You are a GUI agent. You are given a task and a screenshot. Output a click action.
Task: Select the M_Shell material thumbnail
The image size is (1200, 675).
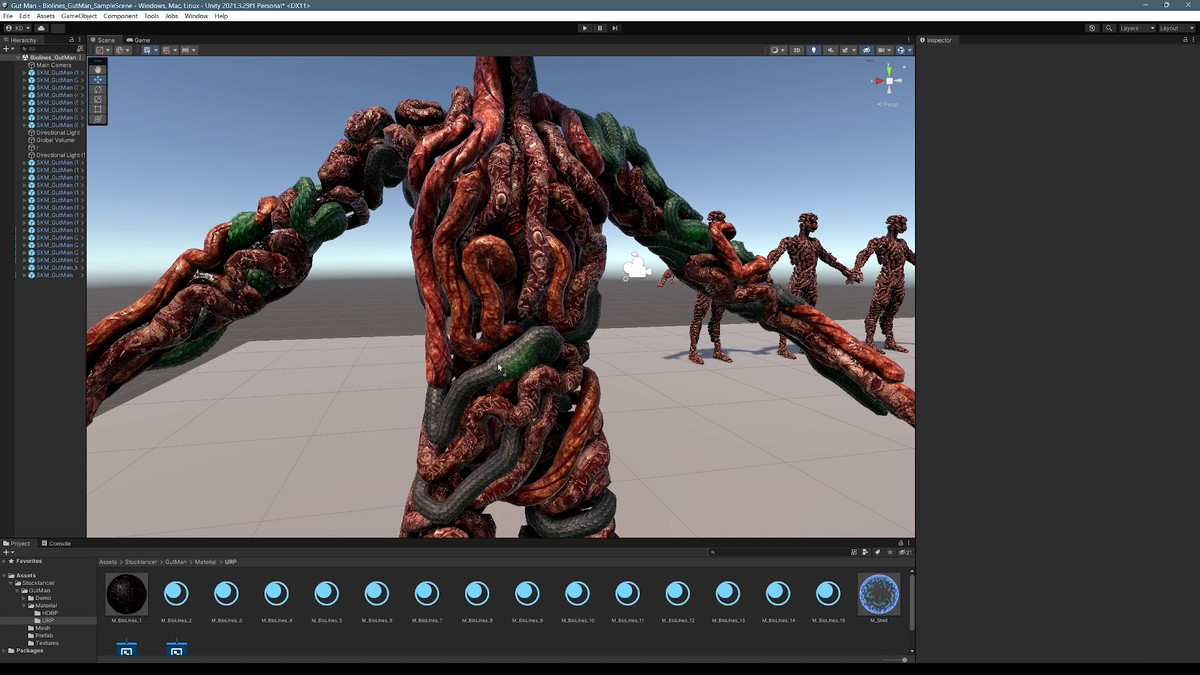click(x=879, y=594)
